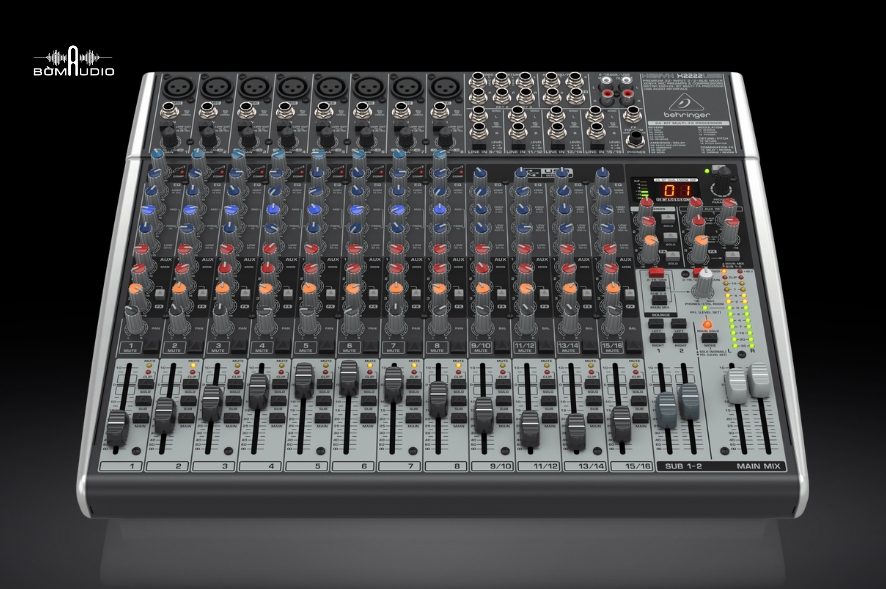886x589 pixels.
Task: Click the right white main mix fader
Action: point(758,379)
